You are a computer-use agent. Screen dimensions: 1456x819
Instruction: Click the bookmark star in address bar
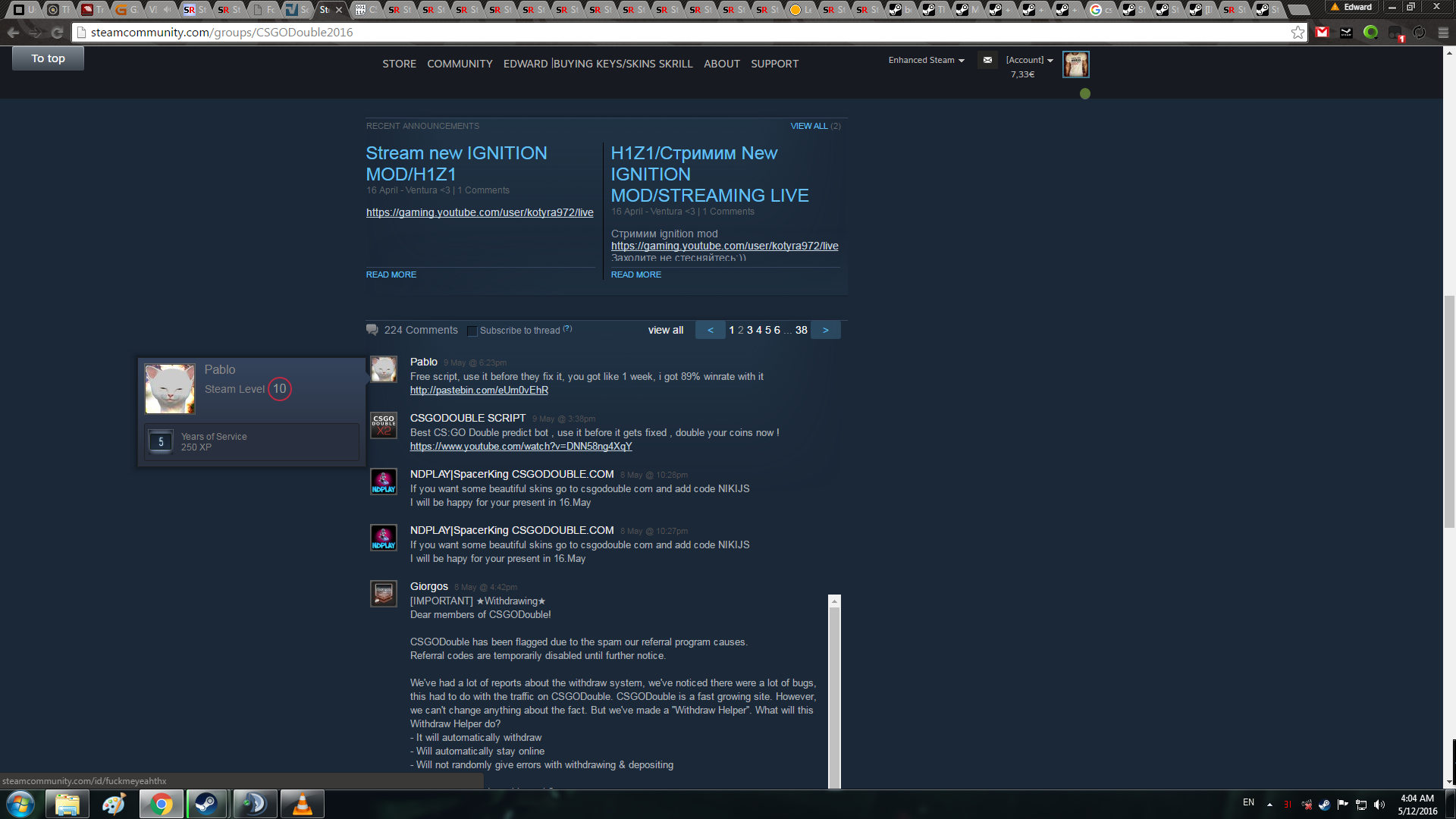click(x=1298, y=33)
